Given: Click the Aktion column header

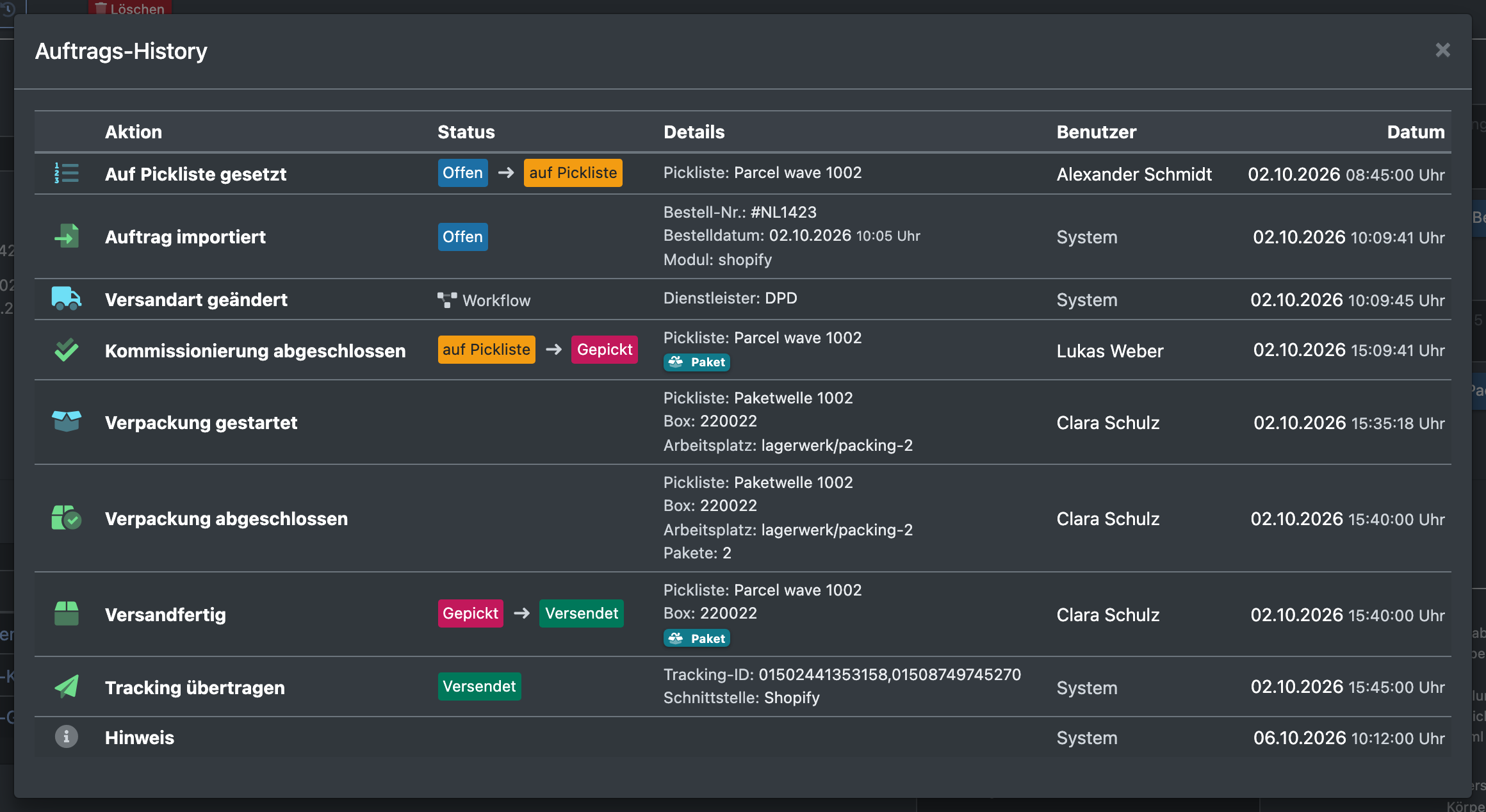Looking at the screenshot, I should pyautogui.click(x=133, y=132).
